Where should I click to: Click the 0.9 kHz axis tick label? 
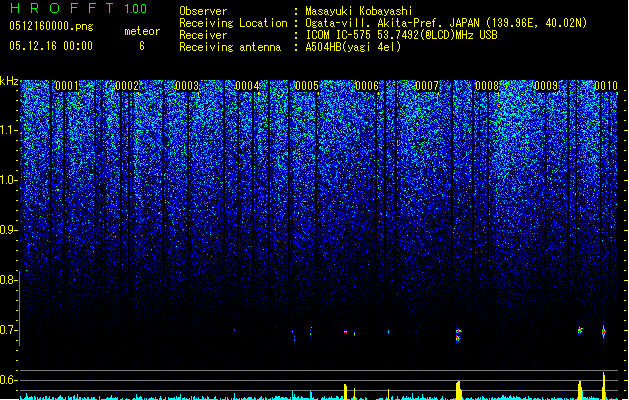coord(9,230)
